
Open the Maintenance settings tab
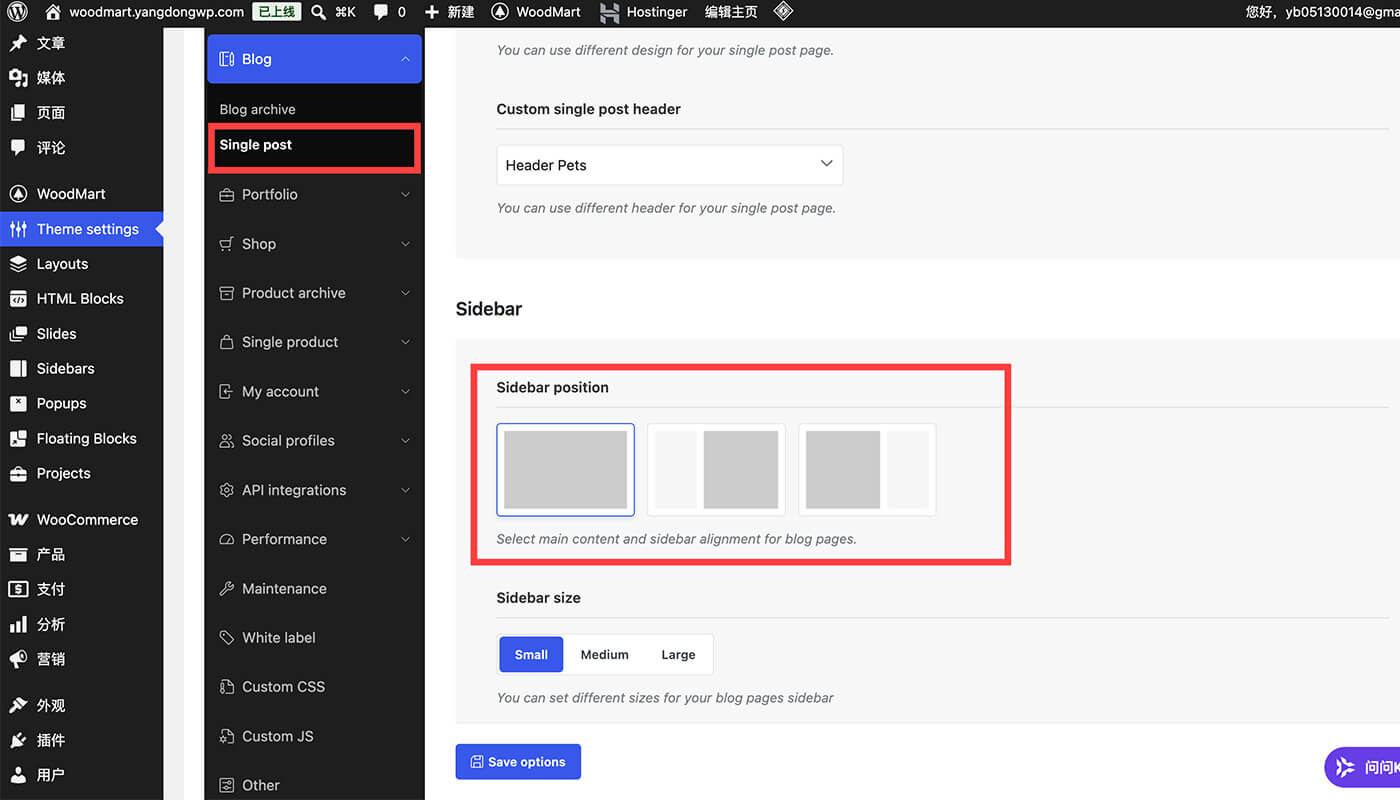click(x=314, y=589)
